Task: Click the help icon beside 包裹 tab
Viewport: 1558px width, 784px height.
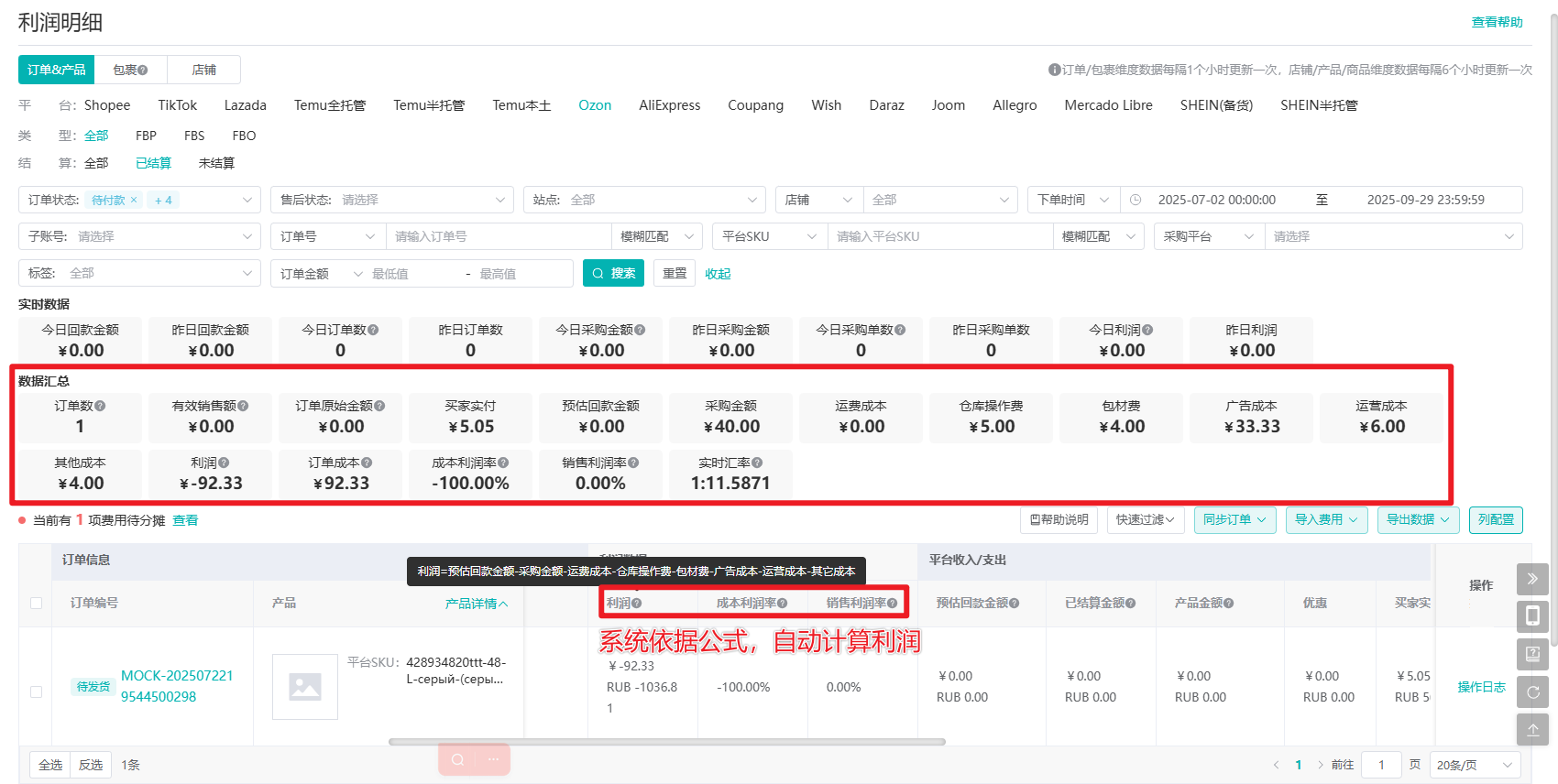Action: 143,70
